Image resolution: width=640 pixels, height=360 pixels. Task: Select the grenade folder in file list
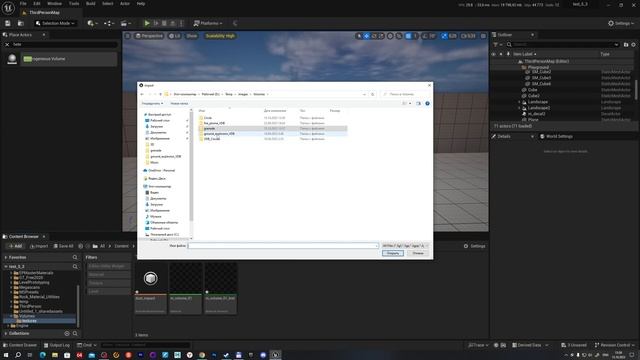[272, 129]
